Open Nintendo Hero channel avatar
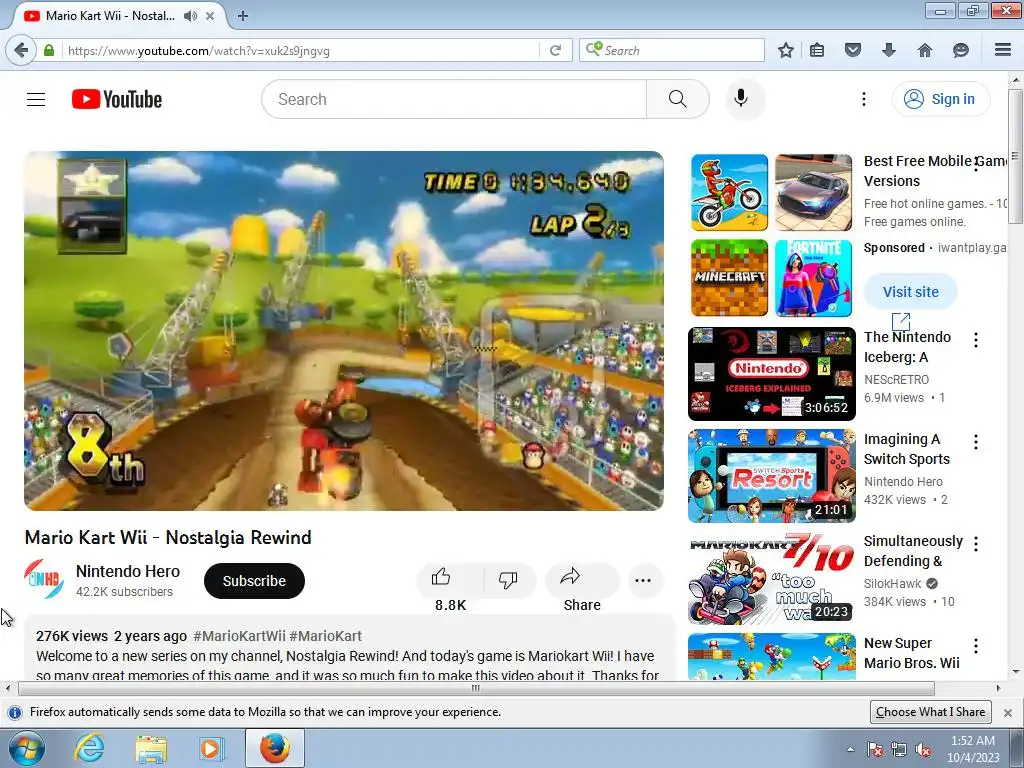The image size is (1024, 768). 44,580
